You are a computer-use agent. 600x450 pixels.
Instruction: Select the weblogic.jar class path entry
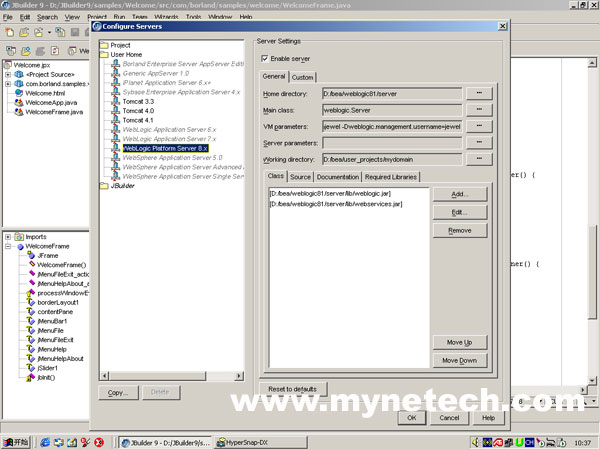pos(330,194)
